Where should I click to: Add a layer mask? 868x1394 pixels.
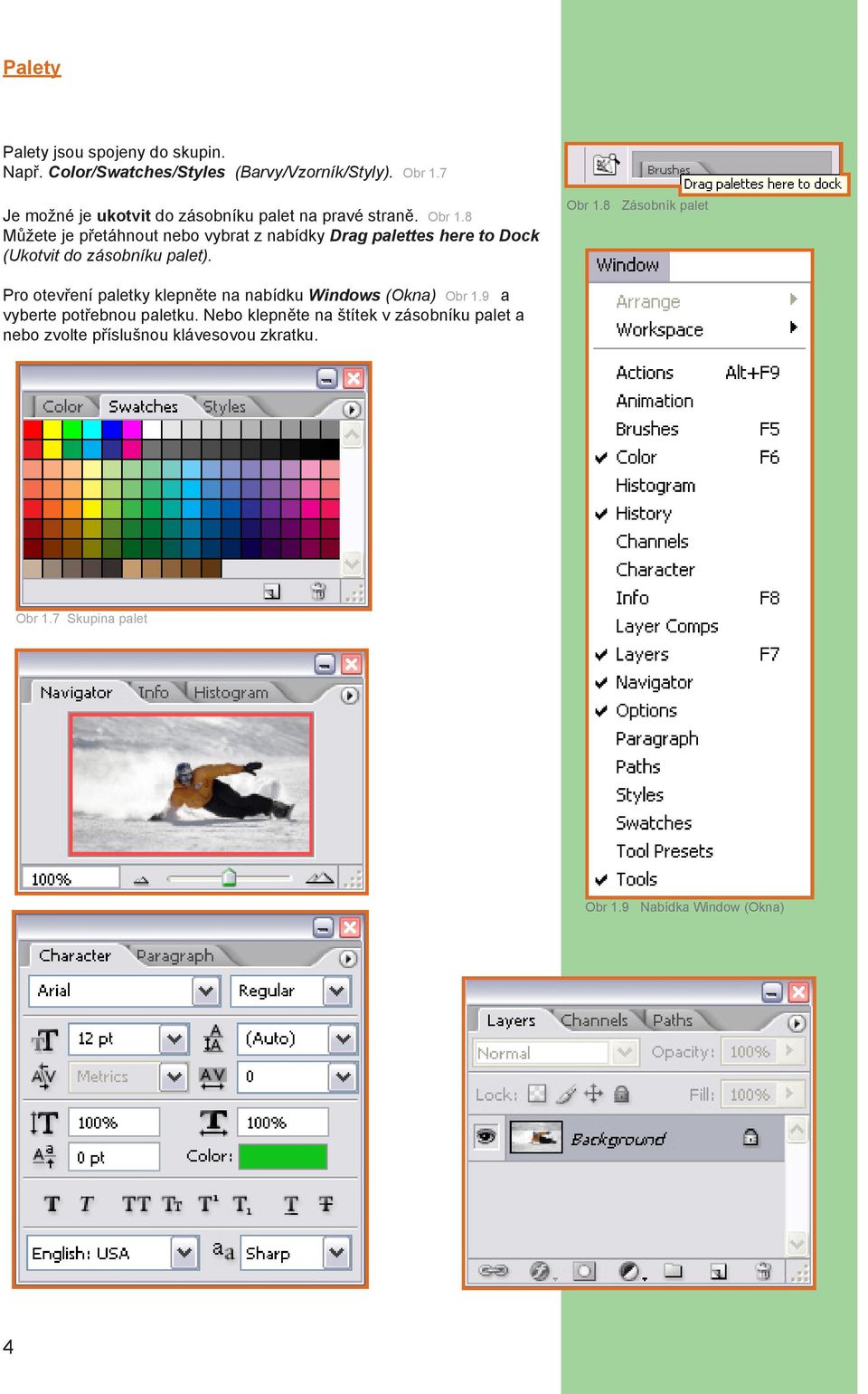coord(585,1271)
